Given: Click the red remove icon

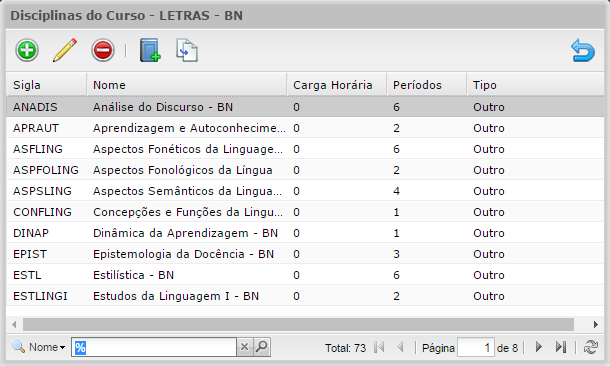Looking at the screenshot, I should [103, 50].
